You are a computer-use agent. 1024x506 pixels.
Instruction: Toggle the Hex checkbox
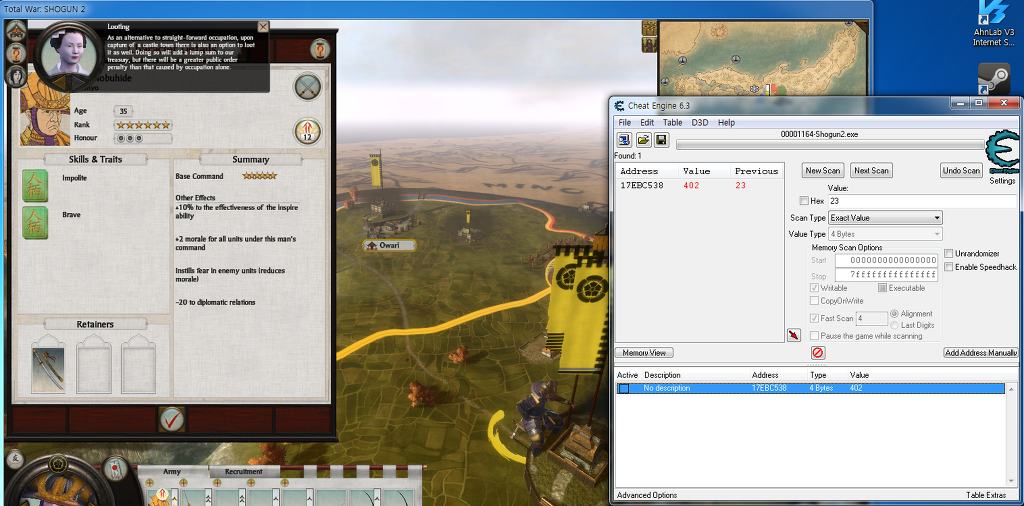(x=805, y=201)
